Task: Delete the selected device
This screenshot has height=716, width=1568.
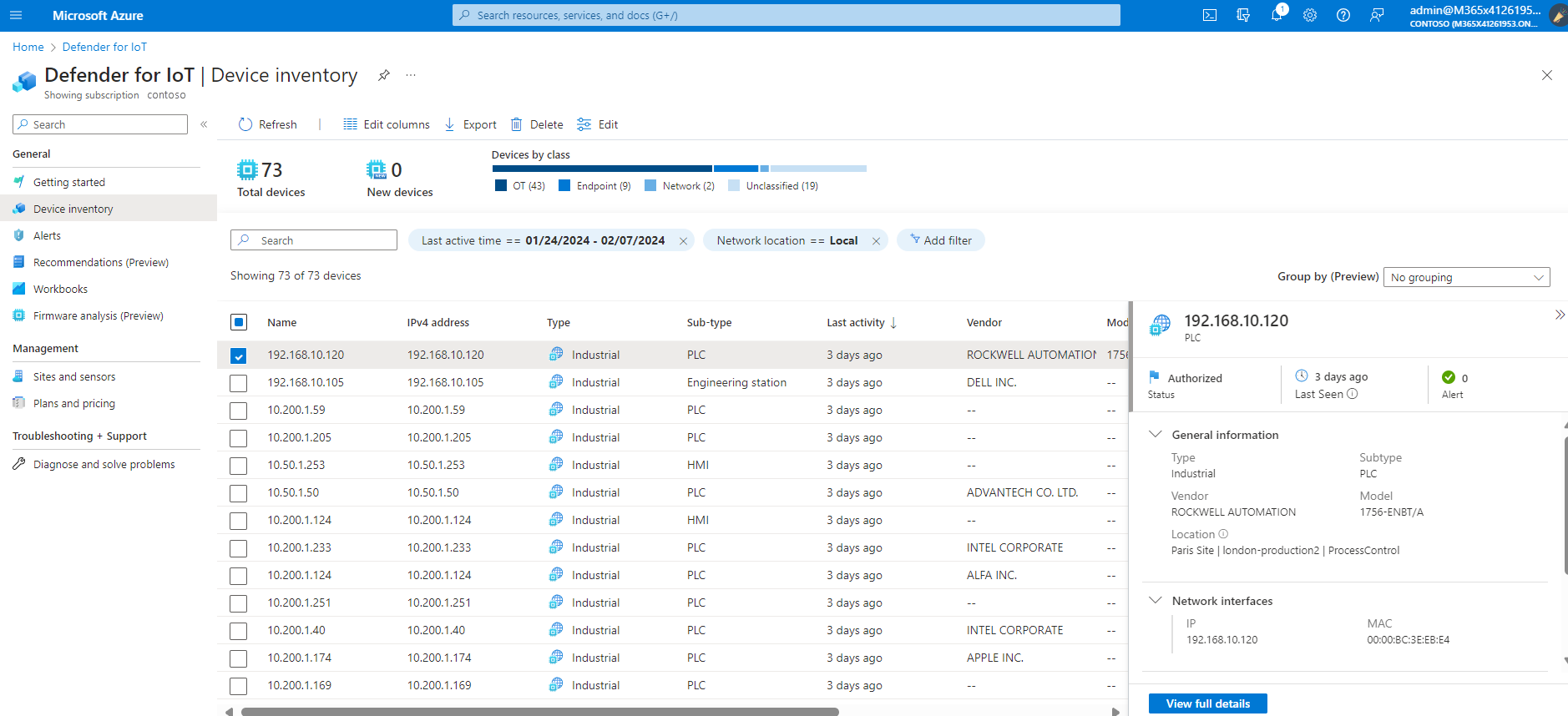Action: 537,124
